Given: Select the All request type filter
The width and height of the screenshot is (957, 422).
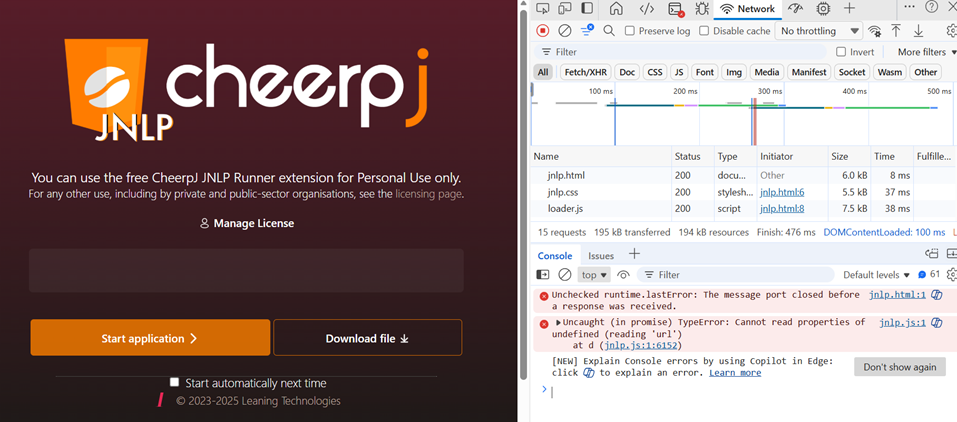Looking at the screenshot, I should (543, 72).
